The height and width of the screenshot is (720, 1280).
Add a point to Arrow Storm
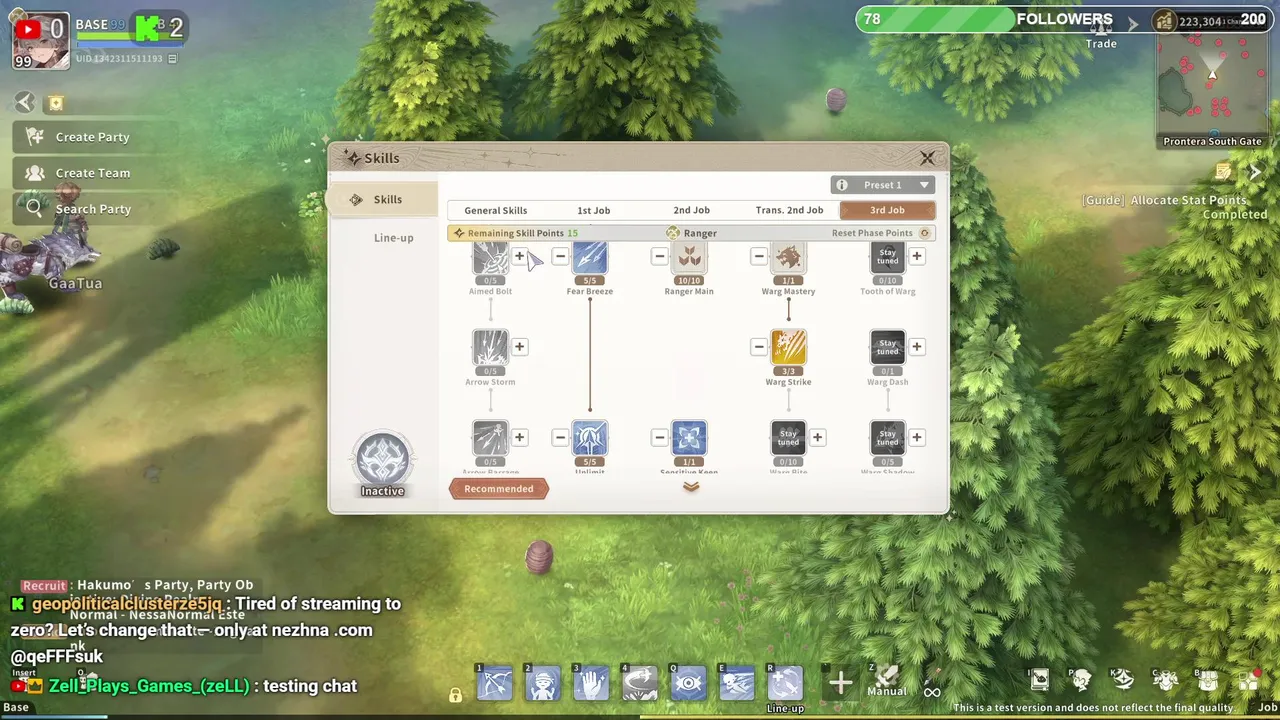(519, 347)
